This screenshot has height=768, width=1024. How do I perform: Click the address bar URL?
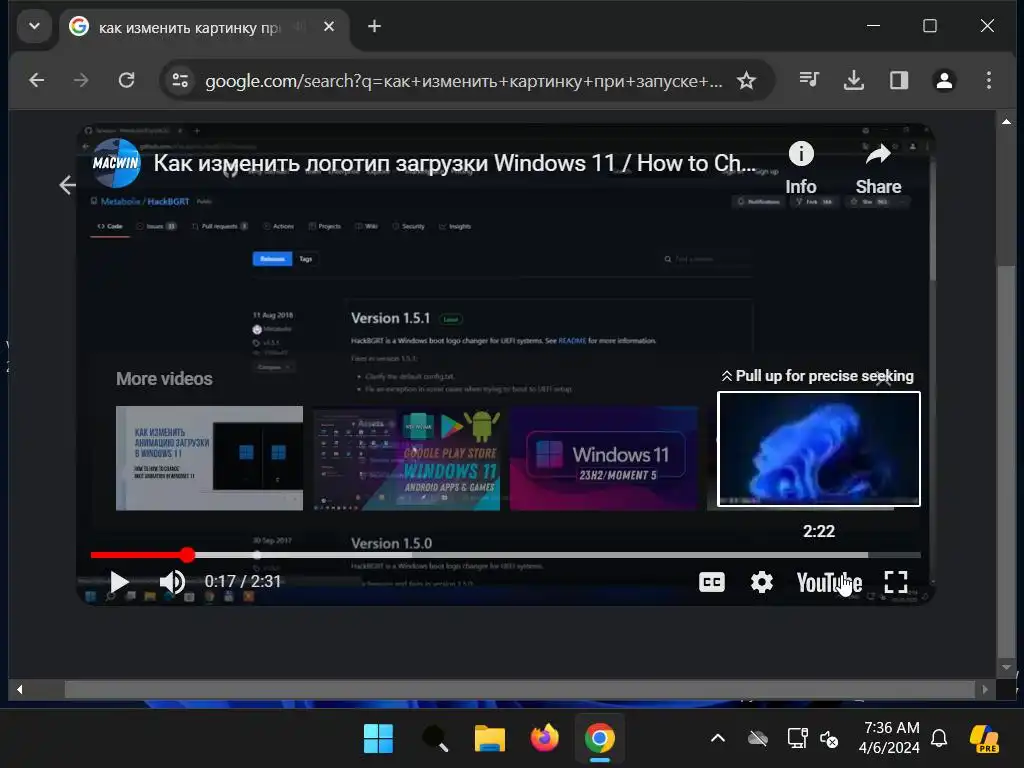tap(464, 81)
